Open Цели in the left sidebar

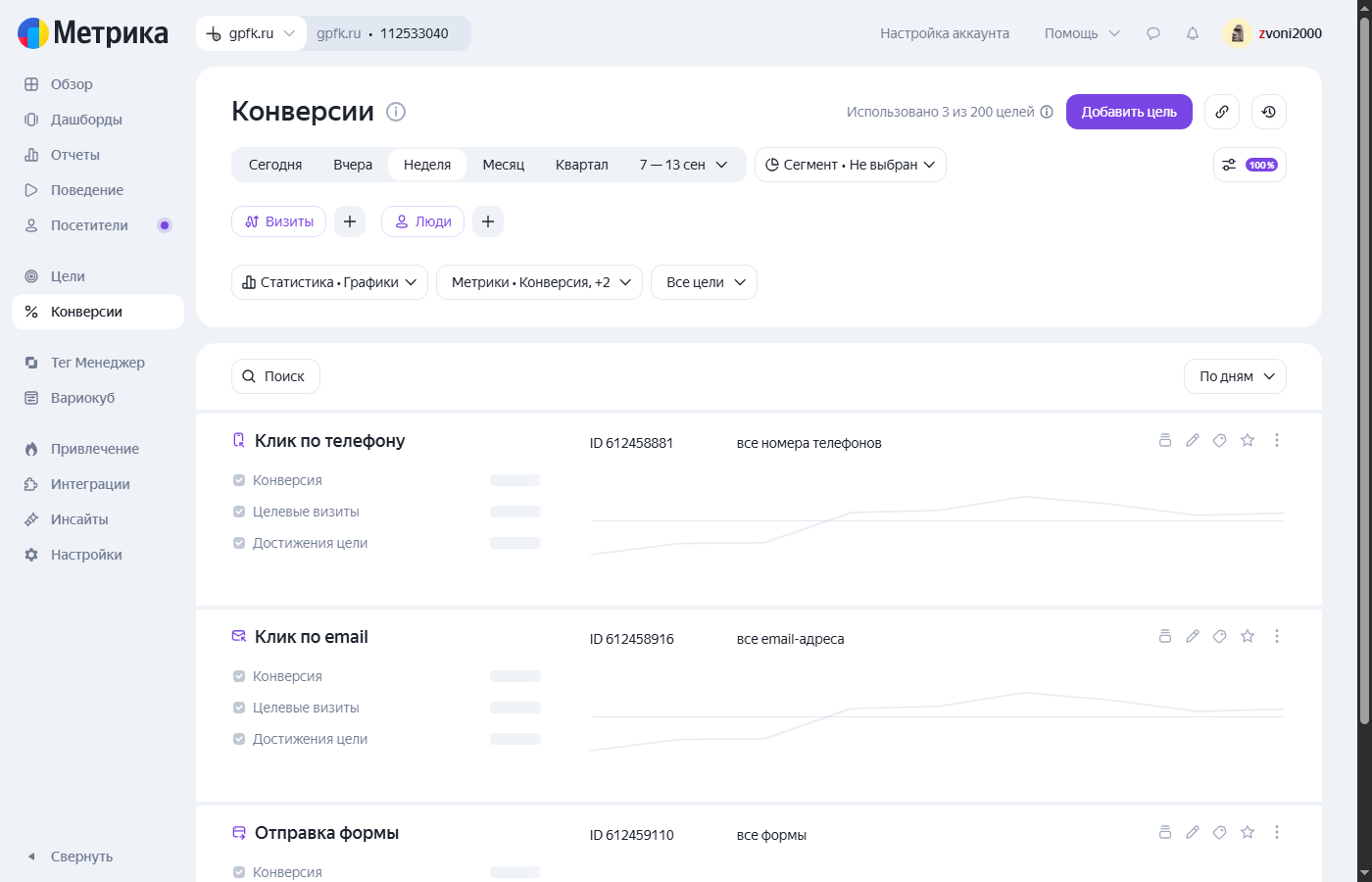[68, 276]
